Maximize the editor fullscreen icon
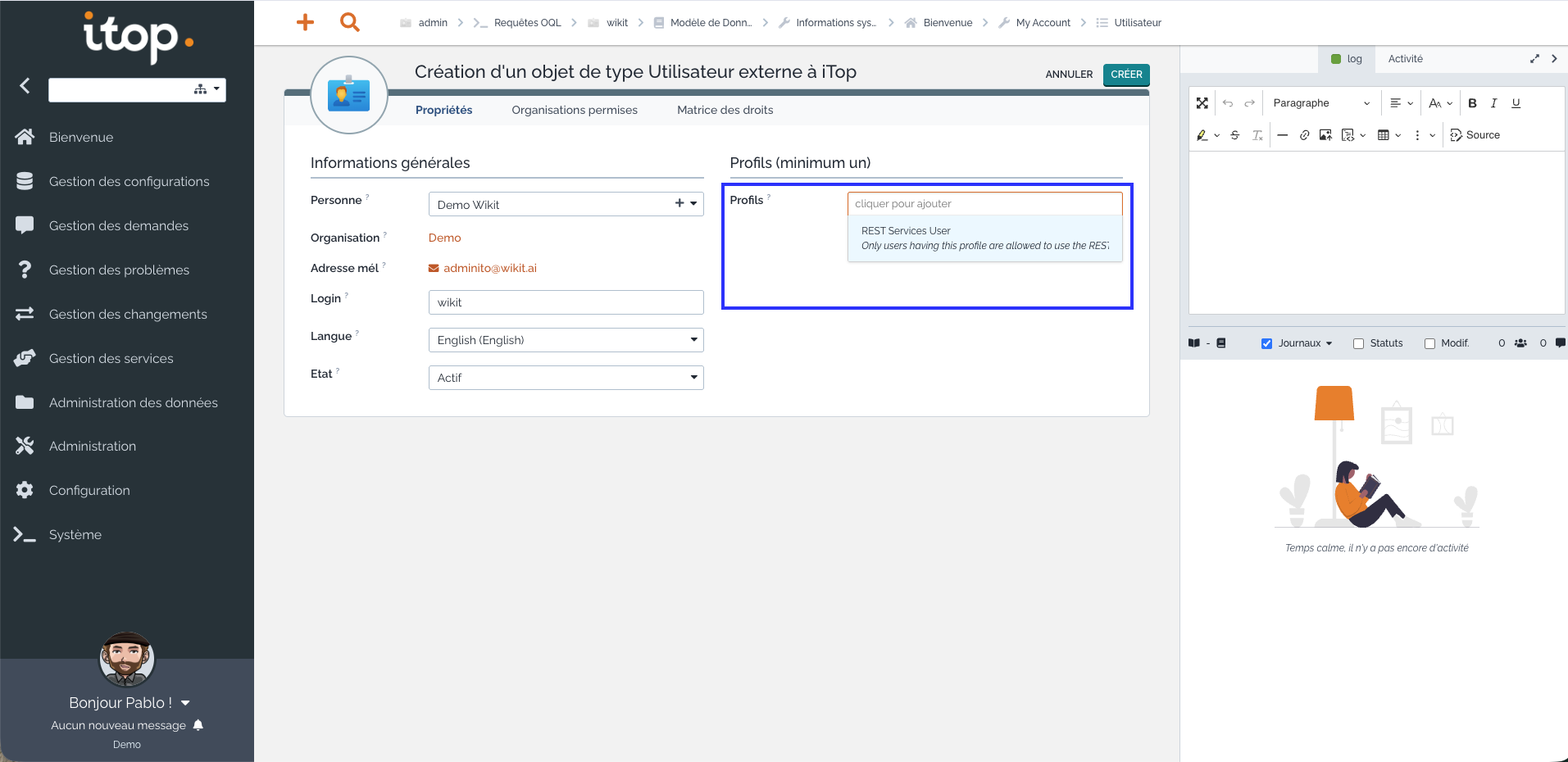The height and width of the screenshot is (762, 1568). pos(1202,103)
